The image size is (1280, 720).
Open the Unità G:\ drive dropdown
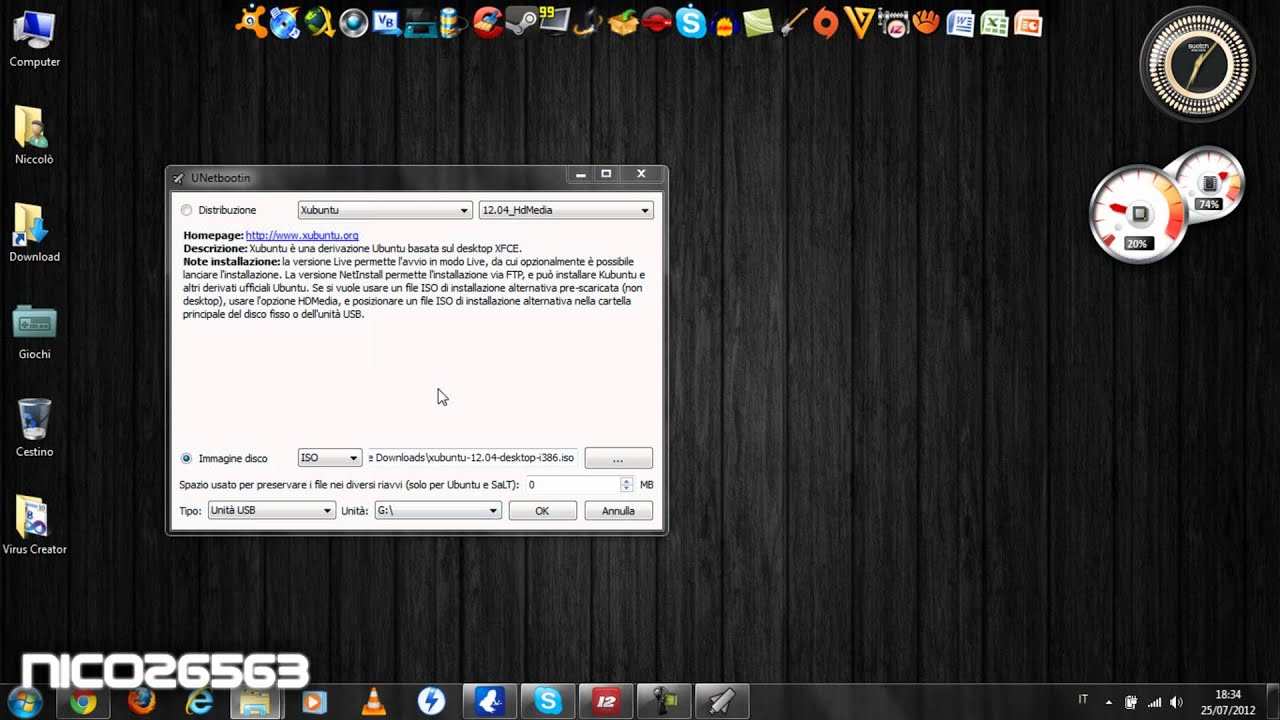(x=437, y=511)
